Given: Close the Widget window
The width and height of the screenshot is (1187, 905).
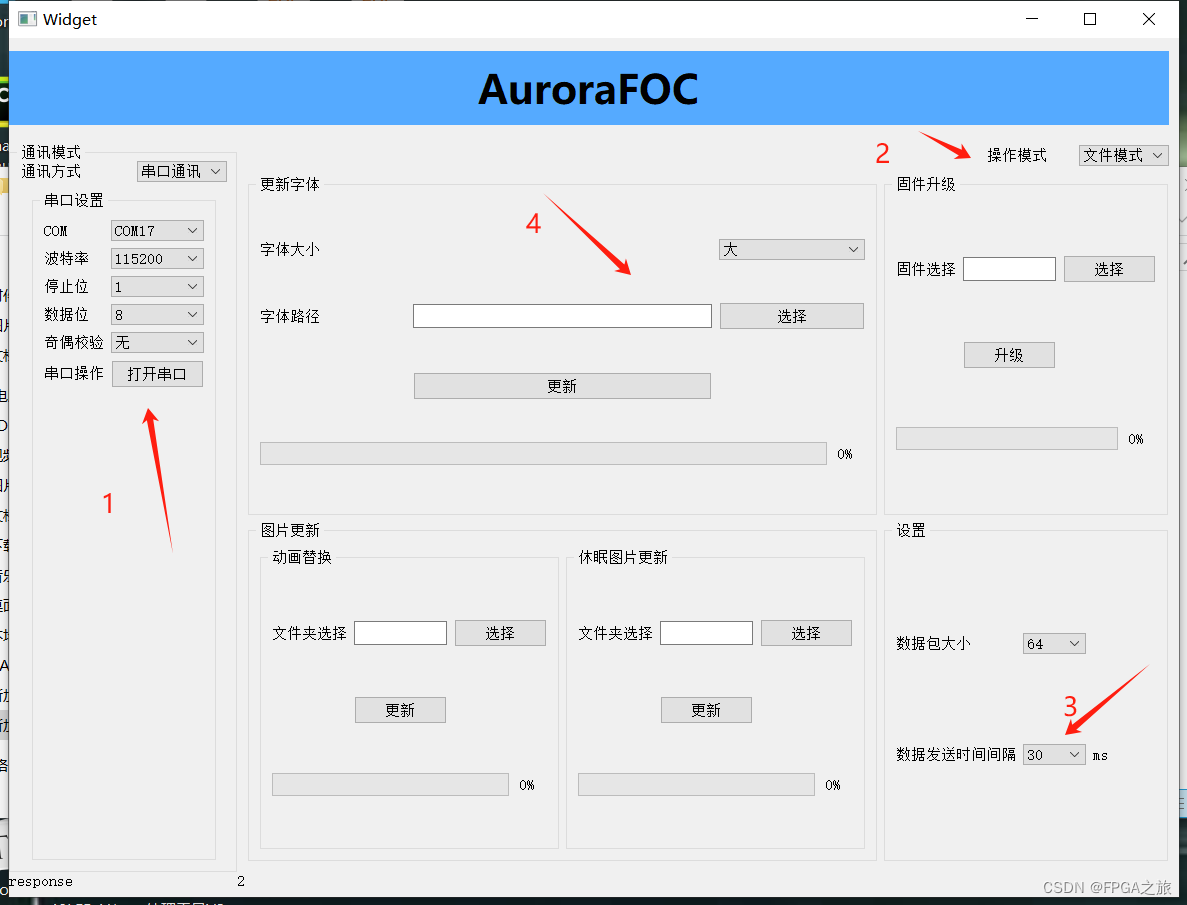Looking at the screenshot, I should [x=1148, y=19].
